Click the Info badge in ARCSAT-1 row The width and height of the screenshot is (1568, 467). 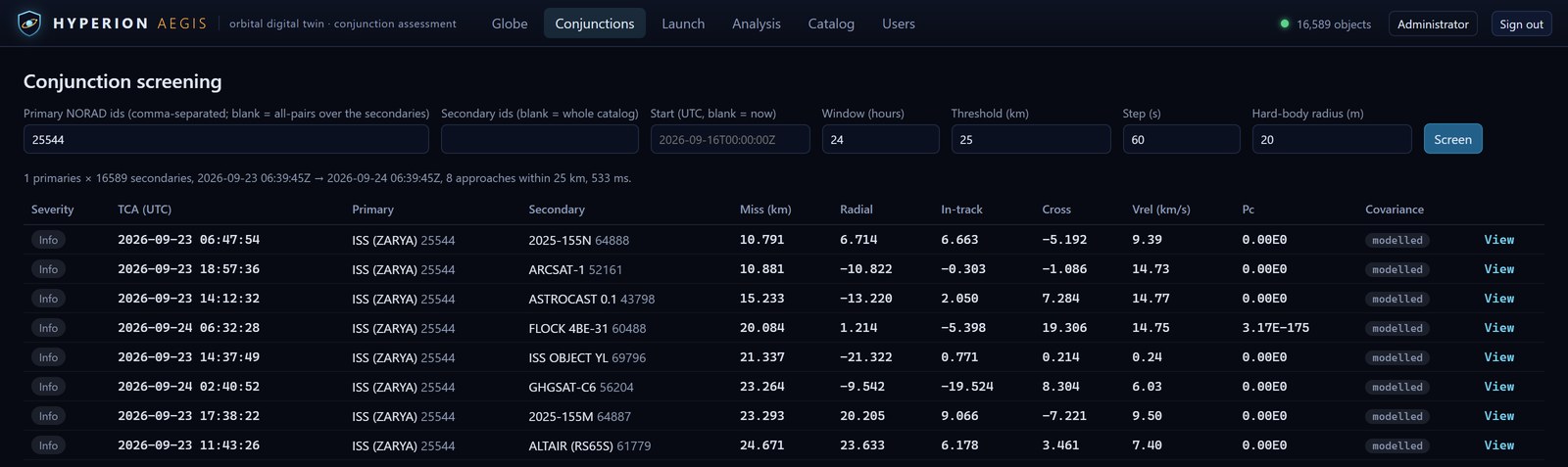pyautogui.click(x=48, y=269)
